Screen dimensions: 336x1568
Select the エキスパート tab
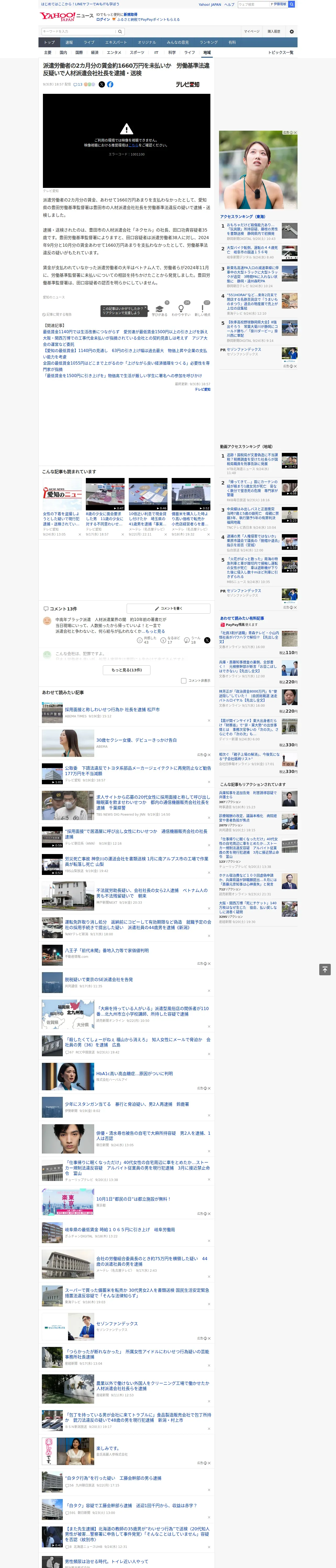[x=116, y=43]
